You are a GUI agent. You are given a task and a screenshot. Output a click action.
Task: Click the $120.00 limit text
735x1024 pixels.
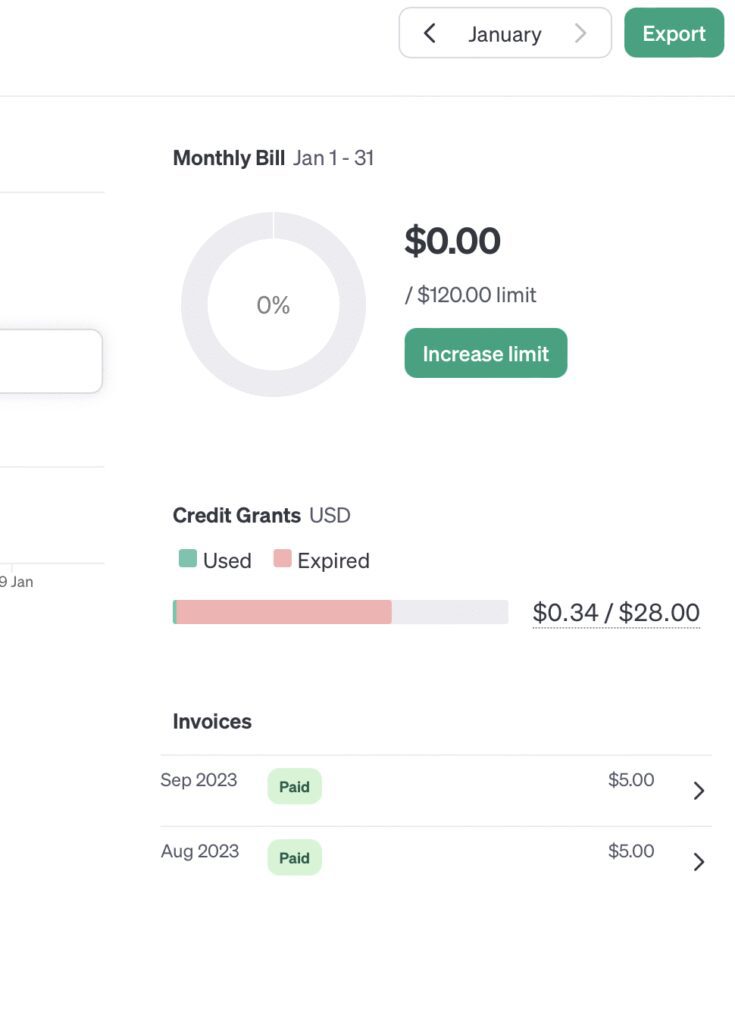pos(470,295)
